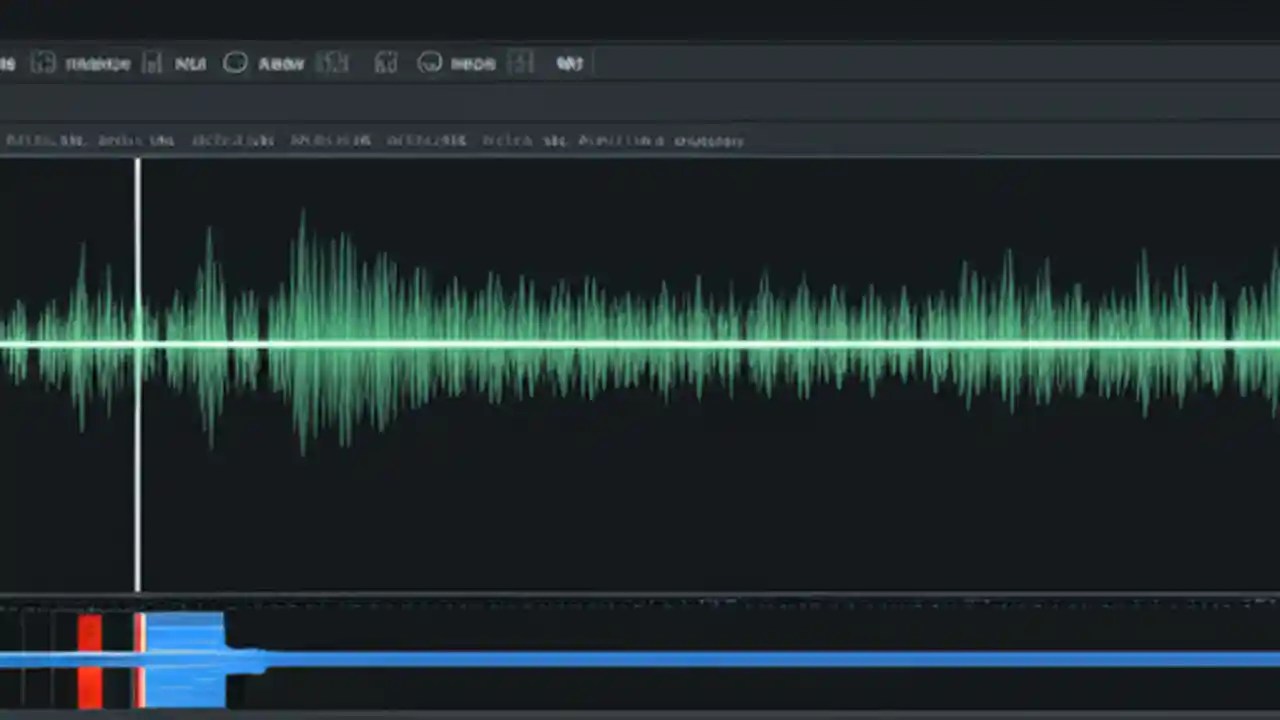Select the headphones monitoring icon

tap(386, 63)
